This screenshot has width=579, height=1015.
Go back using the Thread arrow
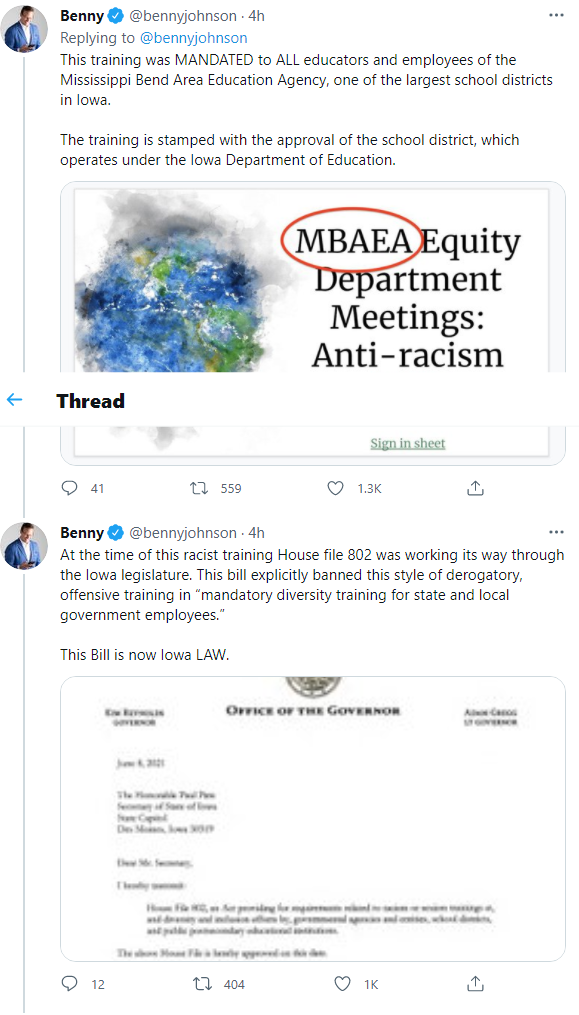14,400
